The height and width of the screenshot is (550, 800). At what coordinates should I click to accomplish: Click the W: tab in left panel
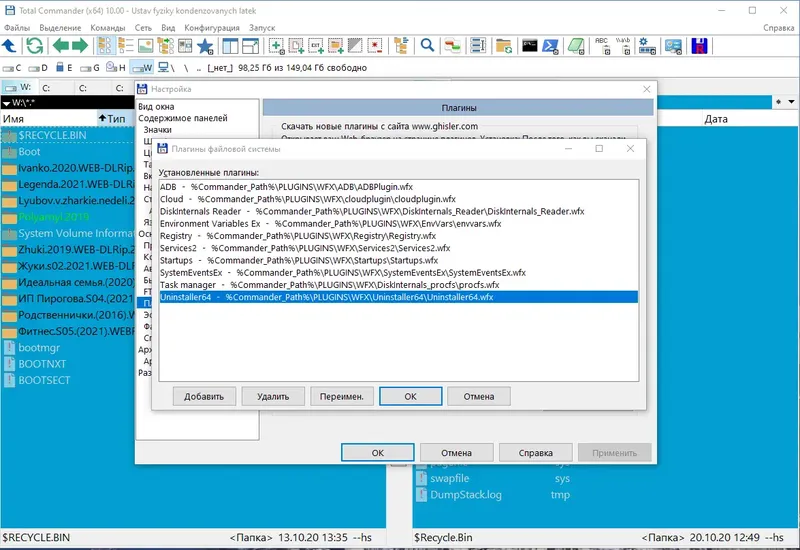coord(18,88)
